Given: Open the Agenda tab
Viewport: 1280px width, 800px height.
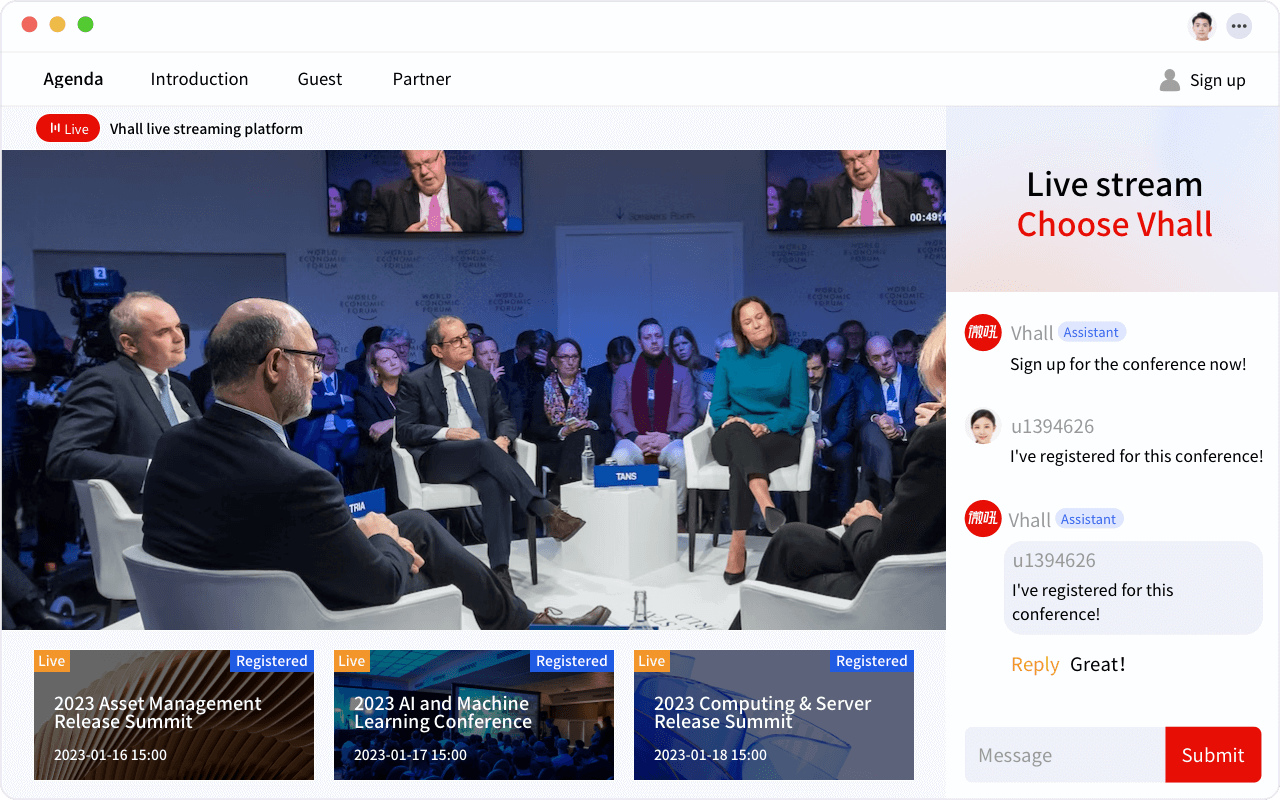Looking at the screenshot, I should coord(73,79).
